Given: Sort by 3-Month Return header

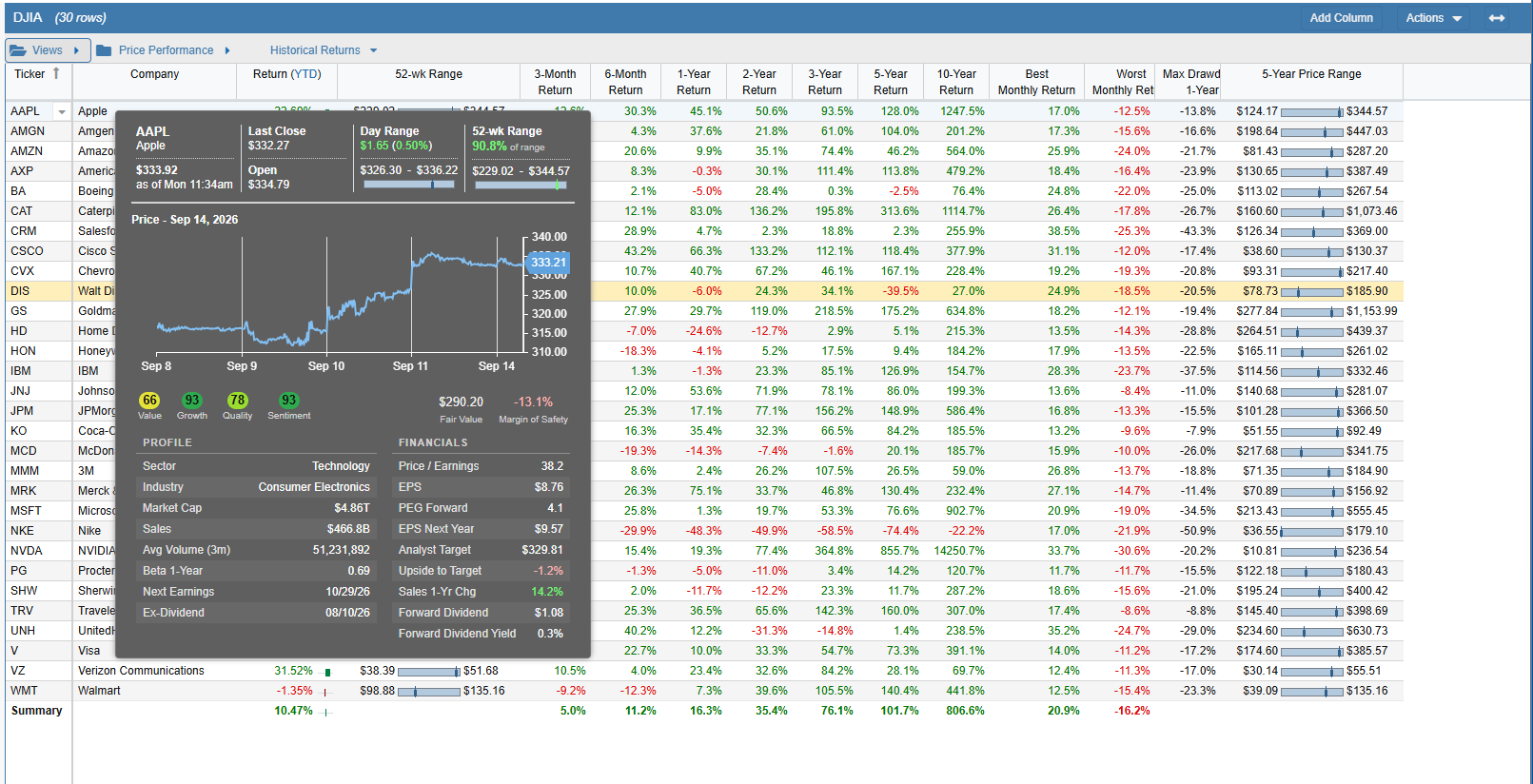Looking at the screenshot, I should pos(555,82).
